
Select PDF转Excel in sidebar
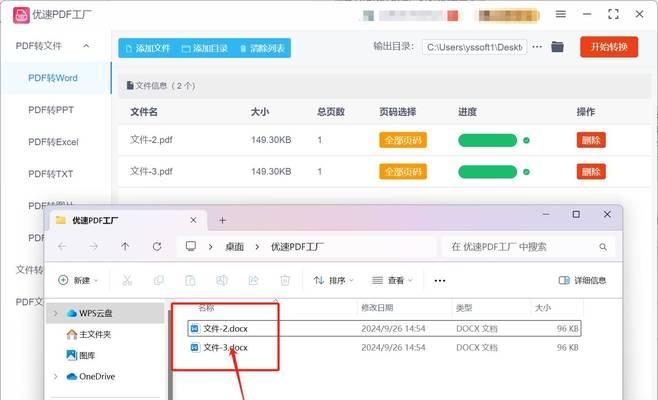pyautogui.click(x=53, y=142)
